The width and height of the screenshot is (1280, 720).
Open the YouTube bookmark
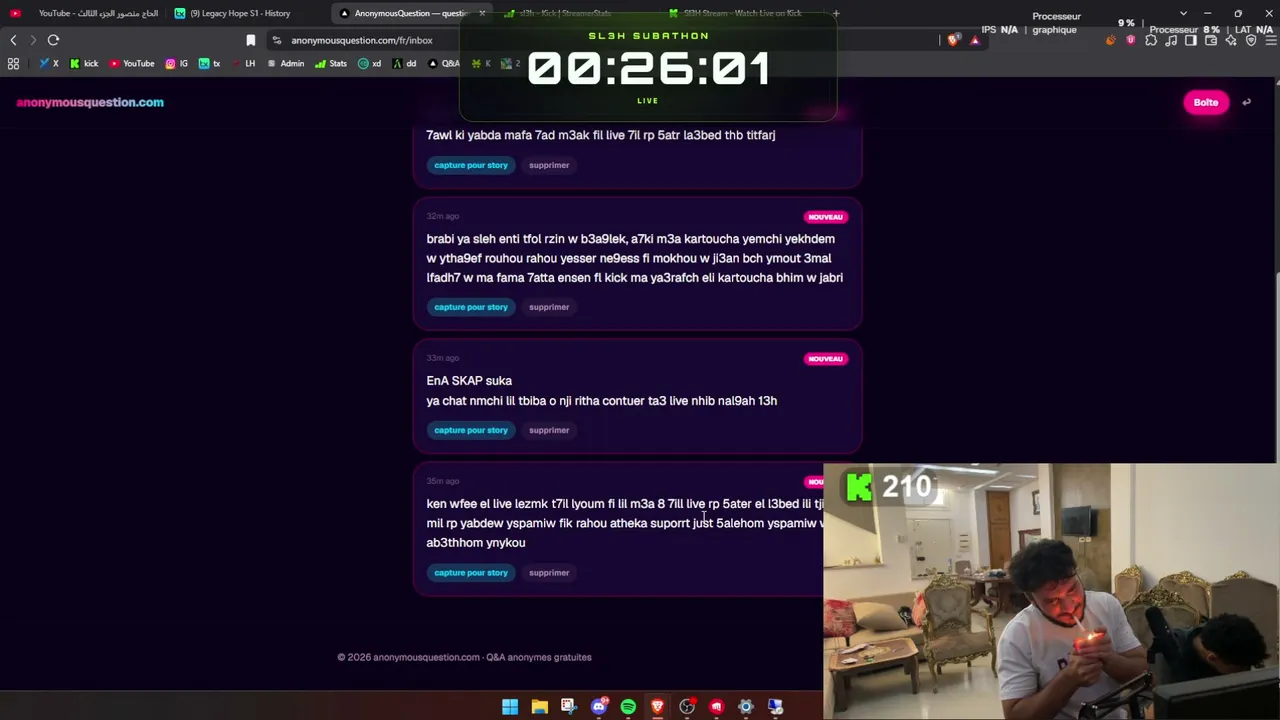point(132,63)
